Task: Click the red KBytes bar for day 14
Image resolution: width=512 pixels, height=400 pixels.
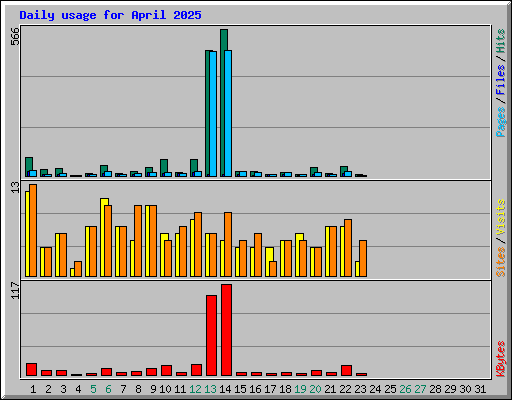Action: point(226,330)
